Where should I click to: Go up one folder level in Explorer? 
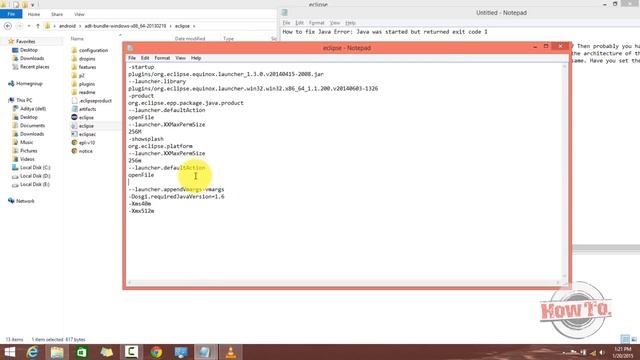[x=38, y=26]
